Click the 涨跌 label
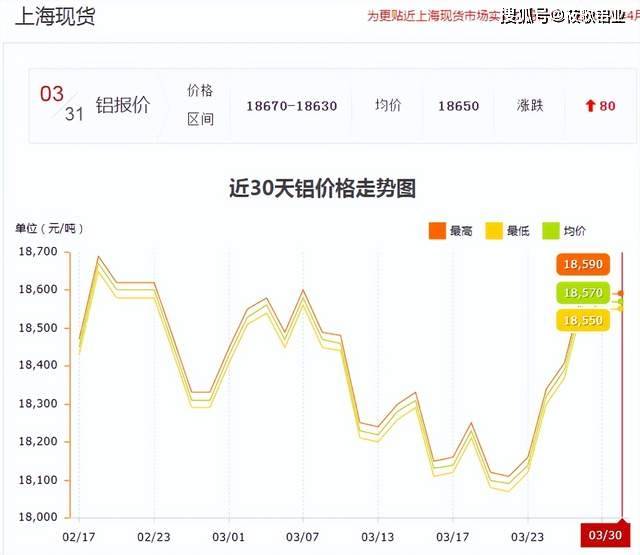The height and width of the screenshot is (555, 640). pyautogui.click(x=530, y=106)
